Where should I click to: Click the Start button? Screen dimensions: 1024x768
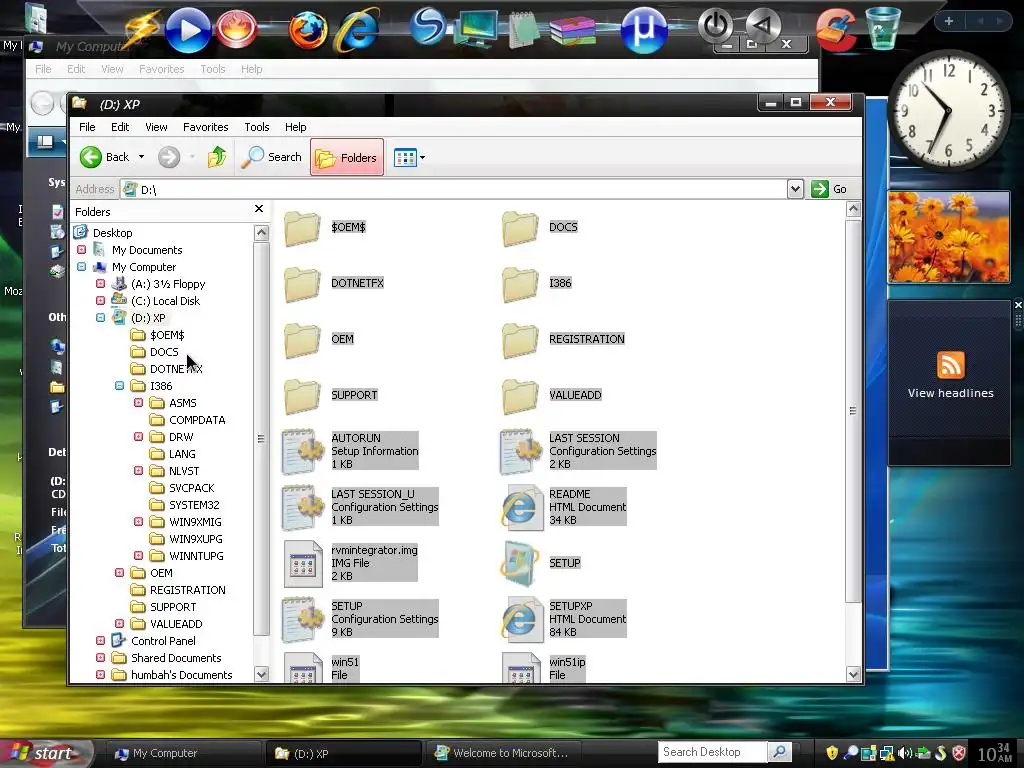46,753
